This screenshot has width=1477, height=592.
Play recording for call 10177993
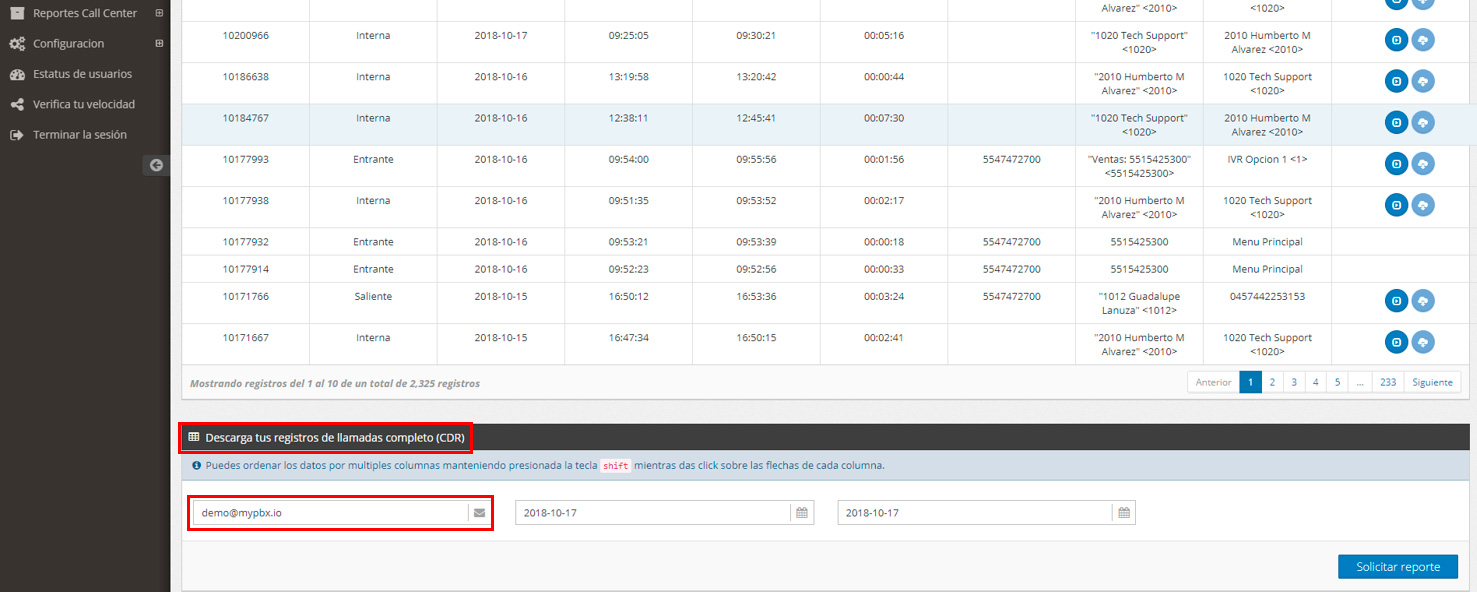click(x=1396, y=163)
